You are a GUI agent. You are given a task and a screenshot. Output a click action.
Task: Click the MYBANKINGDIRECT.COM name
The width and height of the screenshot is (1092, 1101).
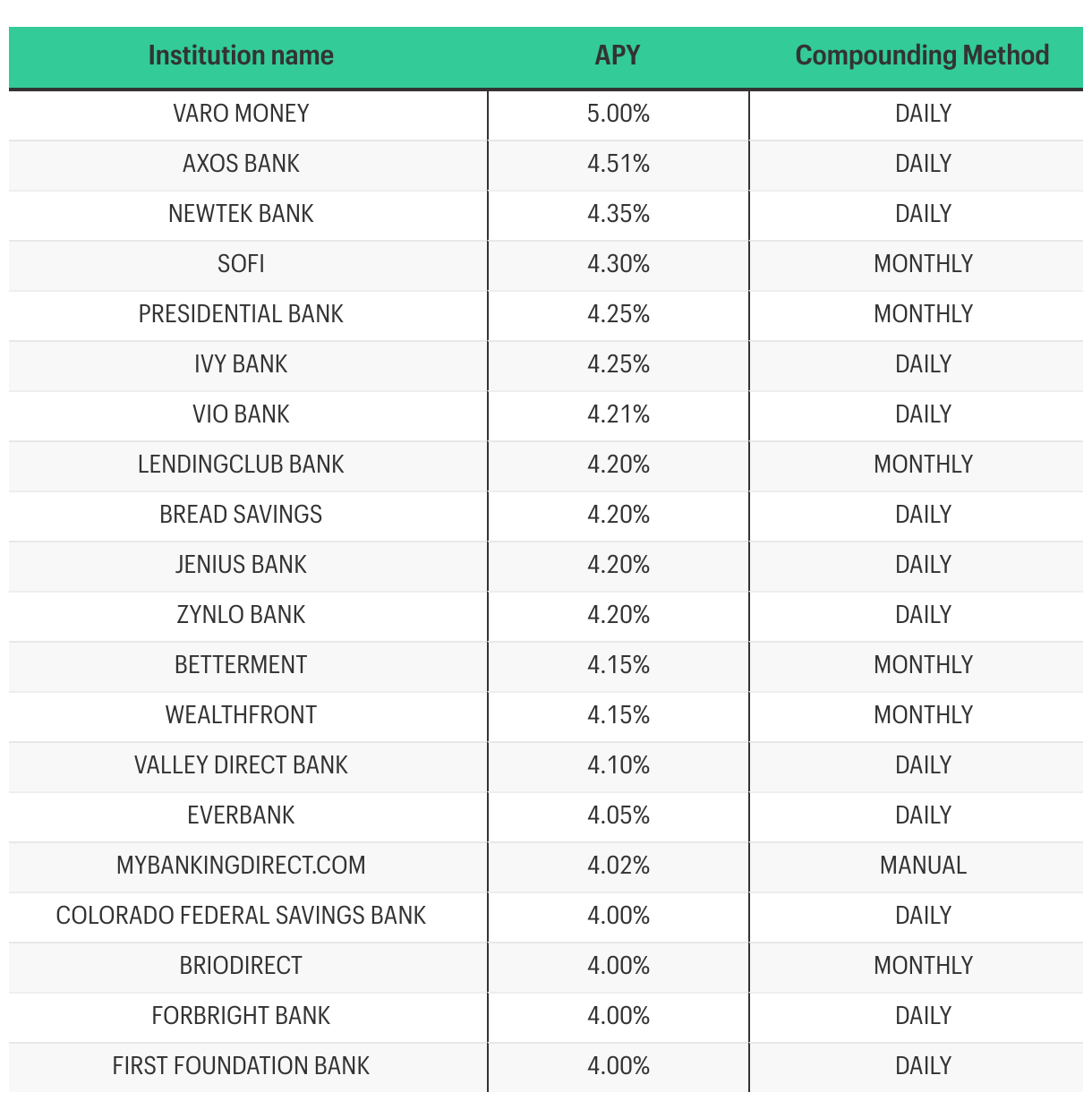pos(241,866)
